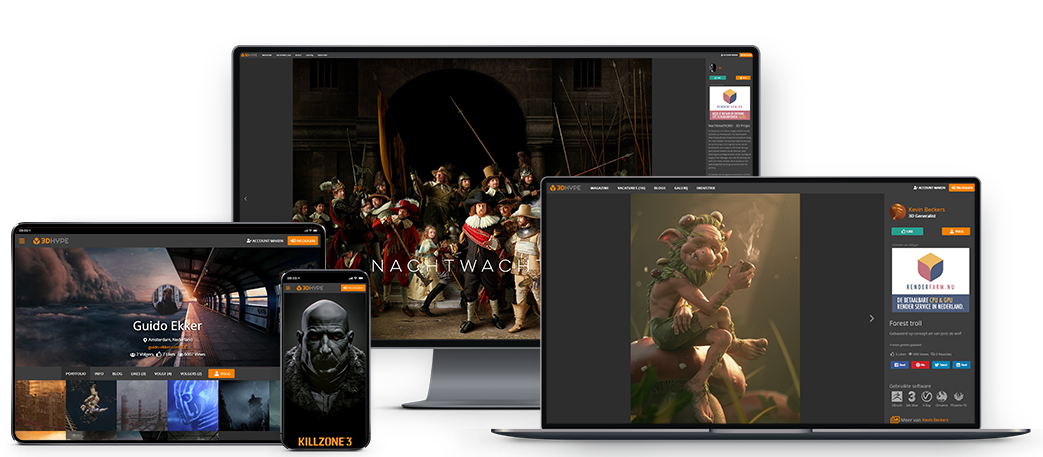Click the ZBrush software icon
The width and height of the screenshot is (1043, 457).
tap(897, 396)
